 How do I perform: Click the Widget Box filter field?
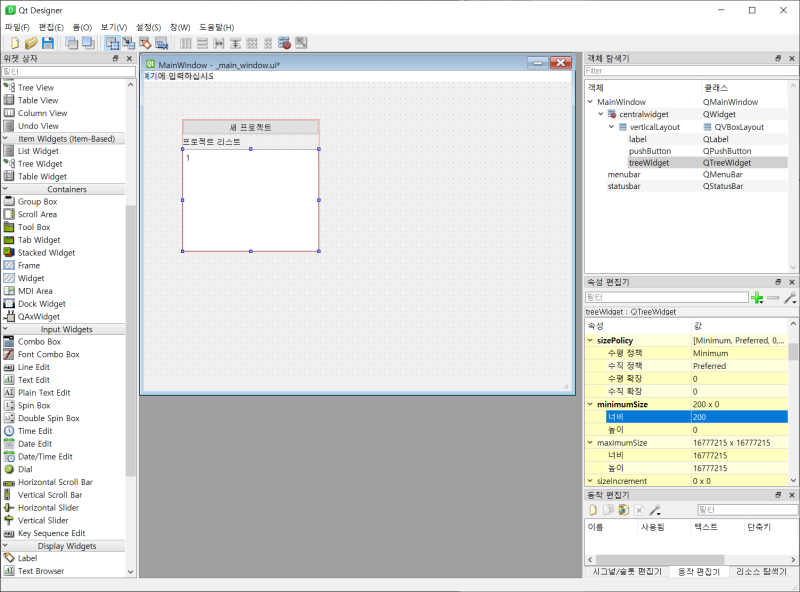68,71
